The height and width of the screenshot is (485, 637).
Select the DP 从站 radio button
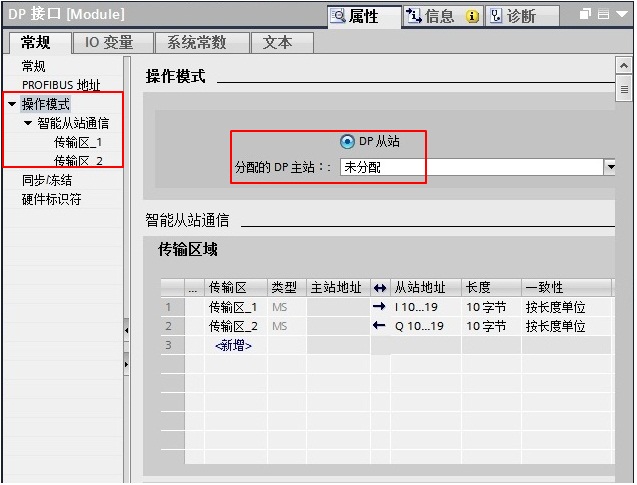coord(347,141)
